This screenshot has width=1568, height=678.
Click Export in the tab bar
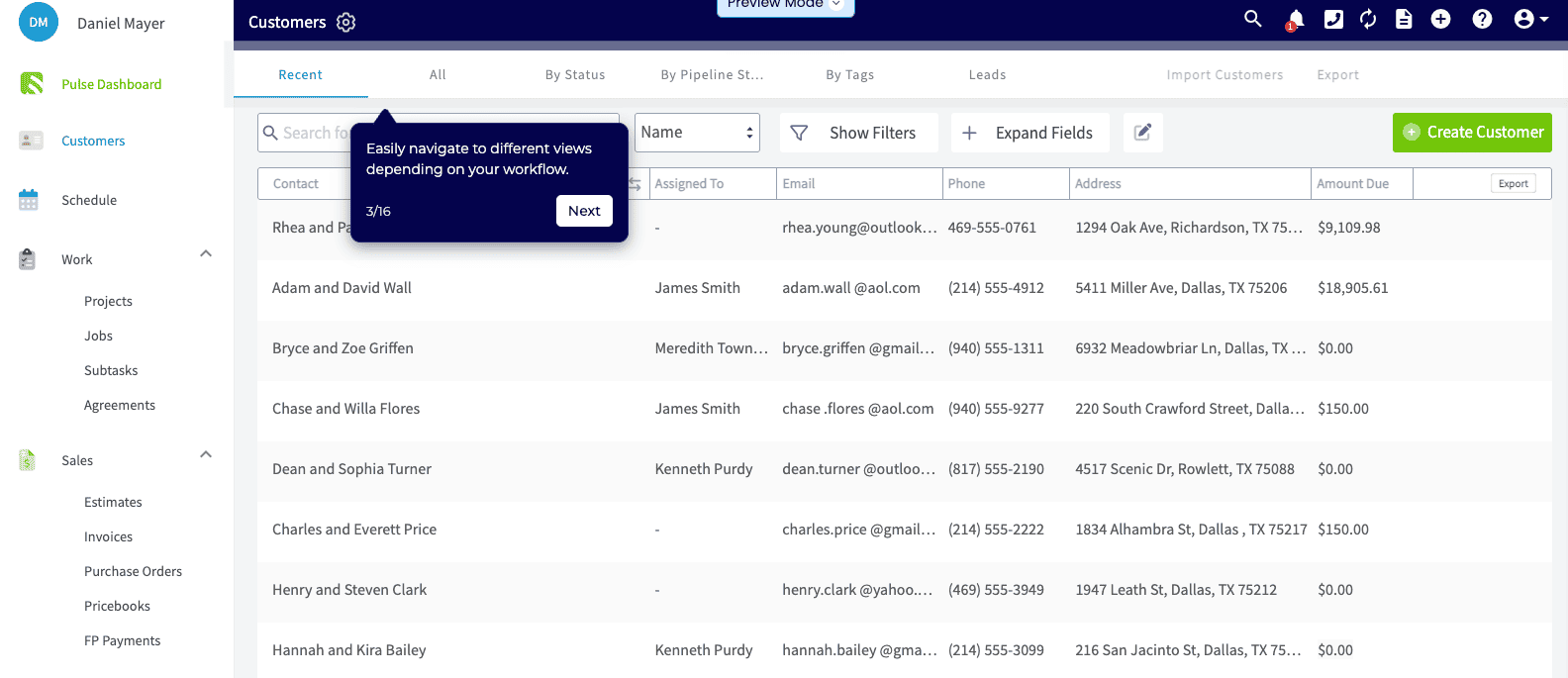pyautogui.click(x=1337, y=75)
